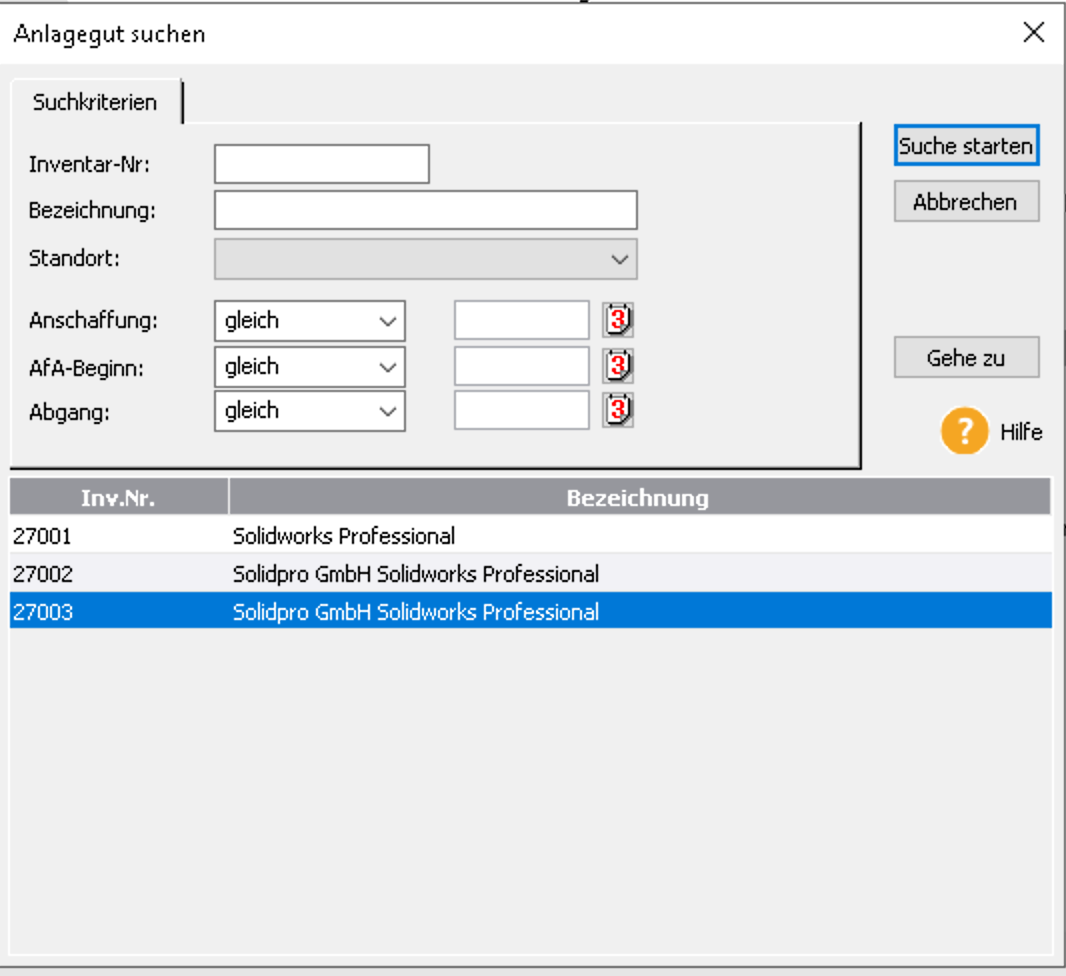Open calendar picker for AfA-Beginn date
The height and width of the screenshot is (976, 1066).
click(617, 366)
